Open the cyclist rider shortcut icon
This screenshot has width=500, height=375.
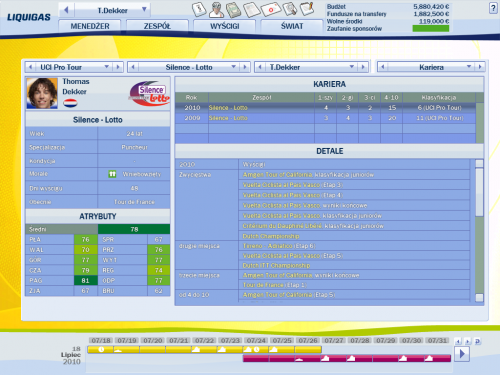tap(216, 9)
